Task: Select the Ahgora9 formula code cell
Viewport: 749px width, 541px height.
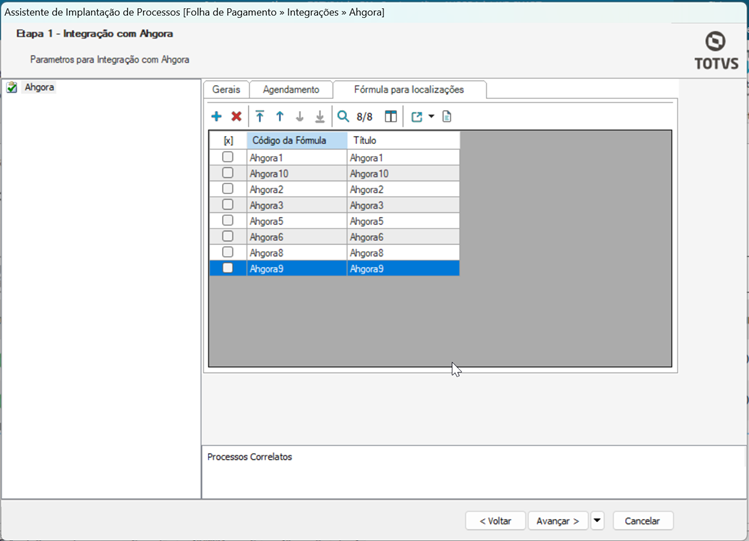Action: [297, 268]
